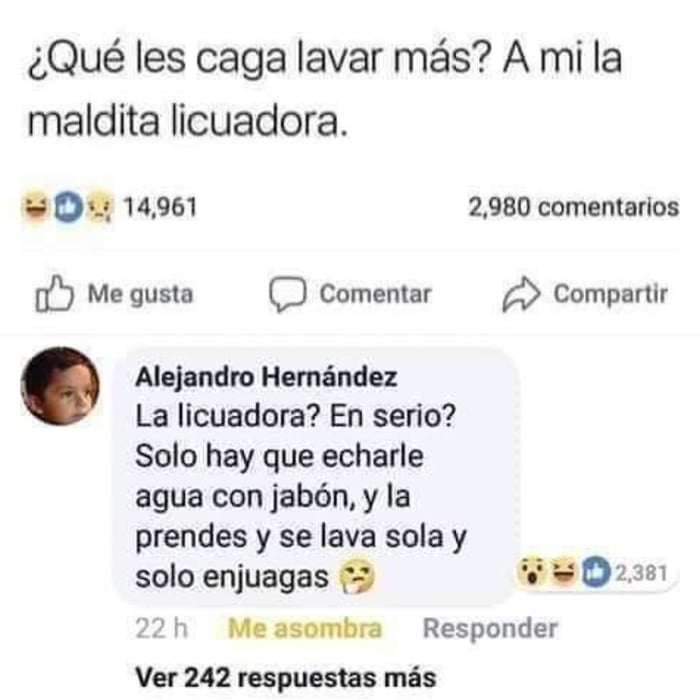
Task: Click the Compartir arrow icon
Action: pos(521,294)
